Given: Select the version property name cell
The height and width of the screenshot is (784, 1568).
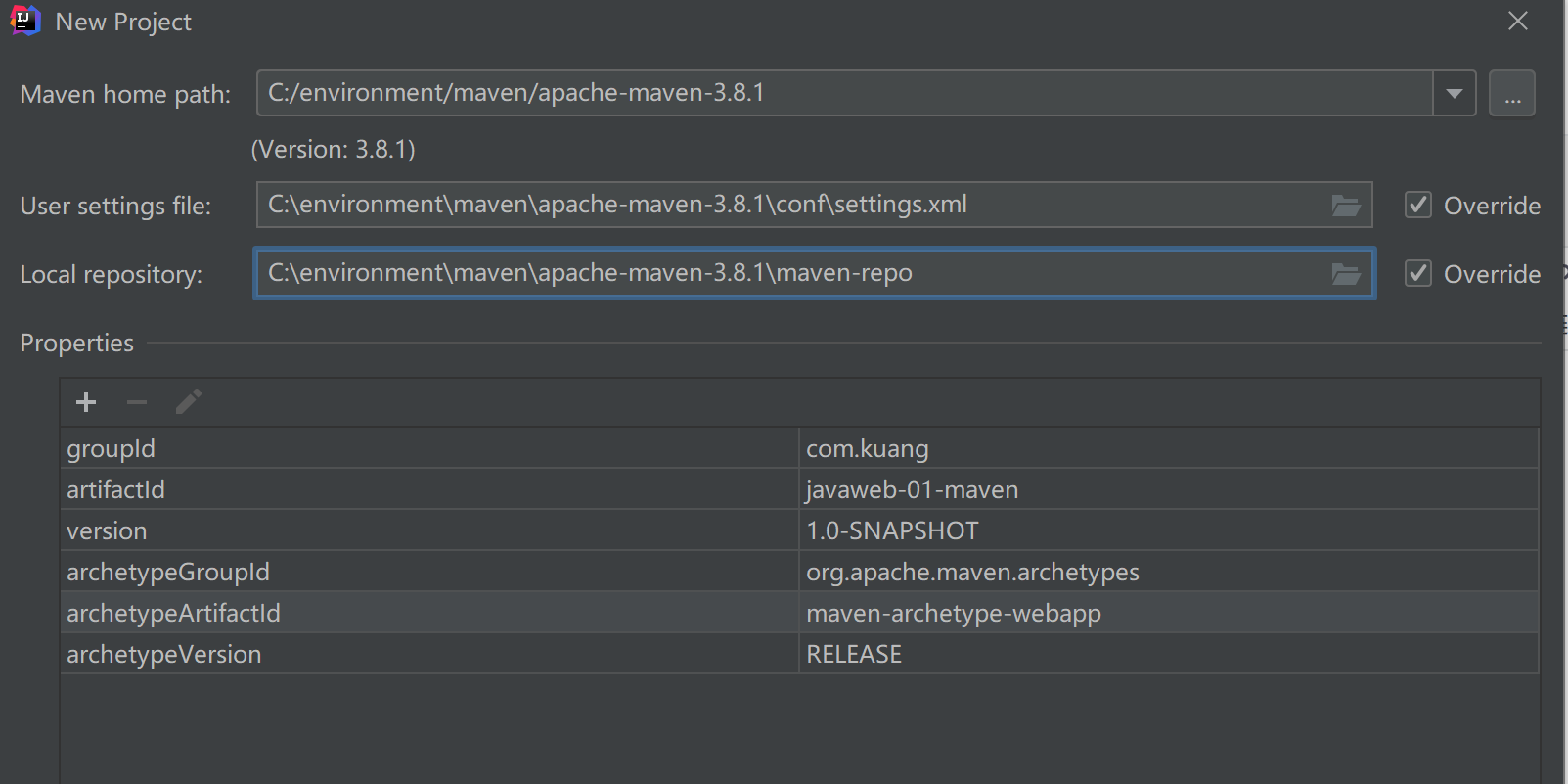Looking at the screenshot, I should click(x=429, y=530).
